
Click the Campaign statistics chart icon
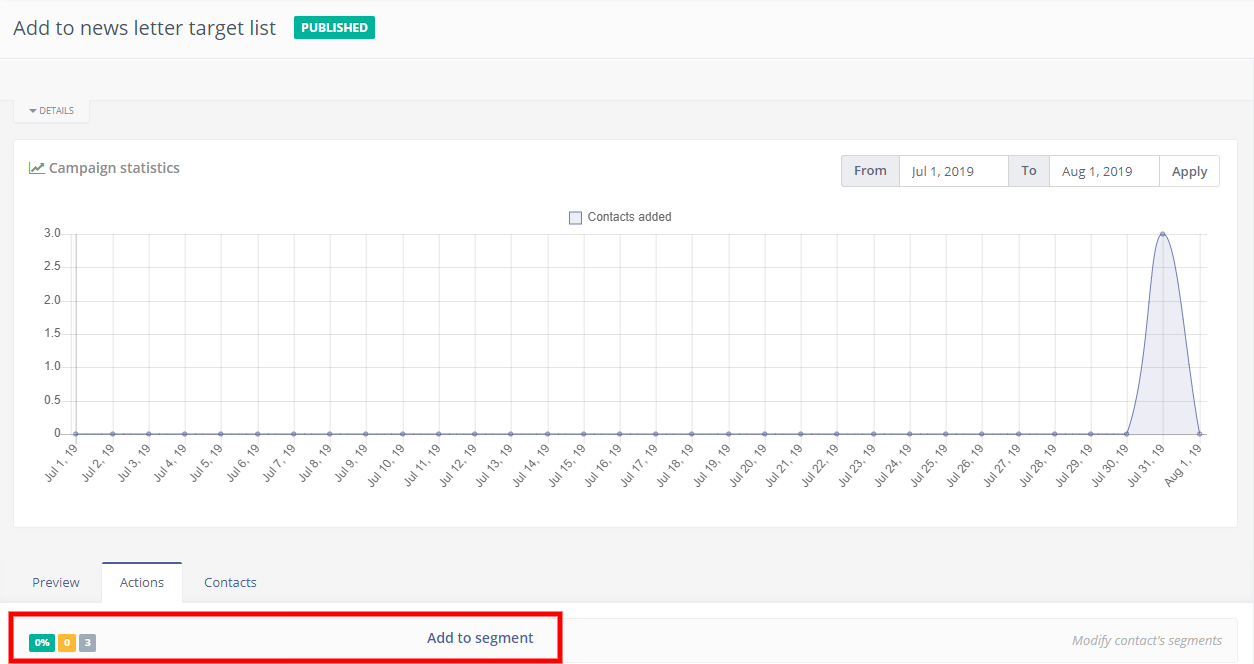35,167
